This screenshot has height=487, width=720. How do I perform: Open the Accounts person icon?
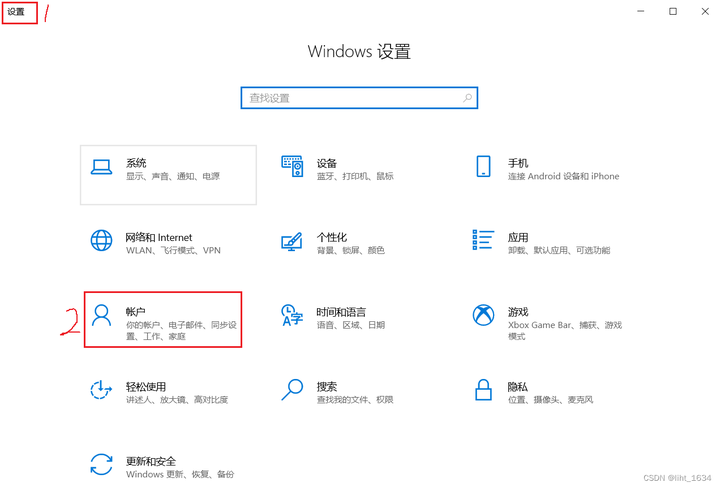(101, 315)
